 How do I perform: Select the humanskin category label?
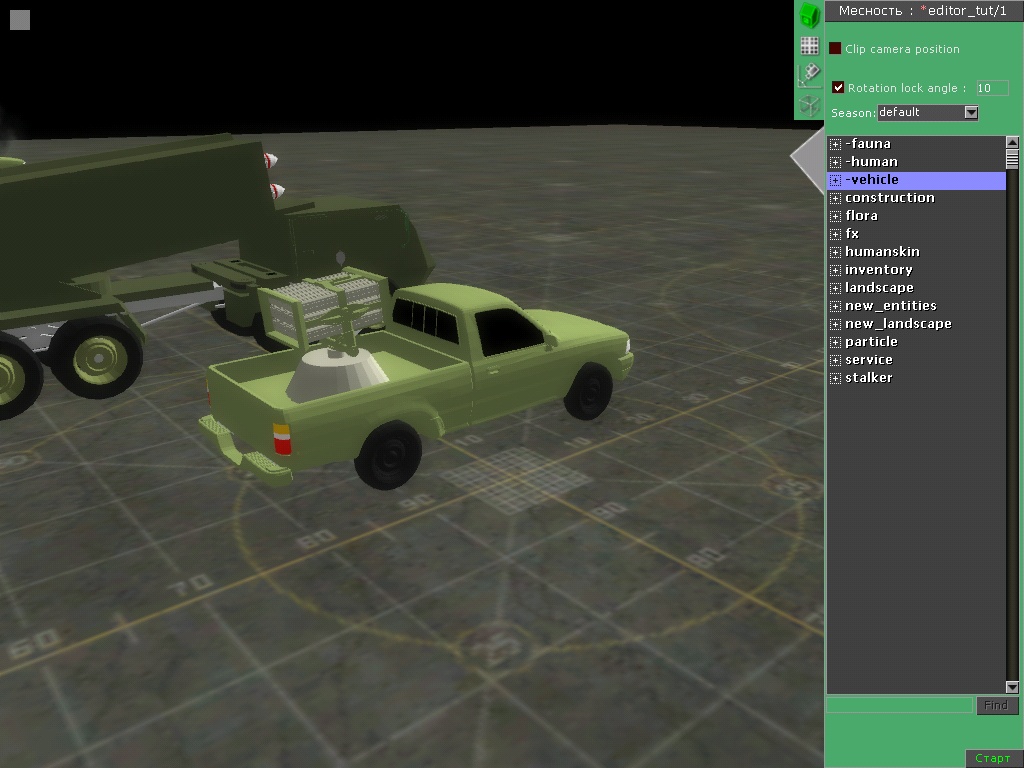[x=882, y=251]
